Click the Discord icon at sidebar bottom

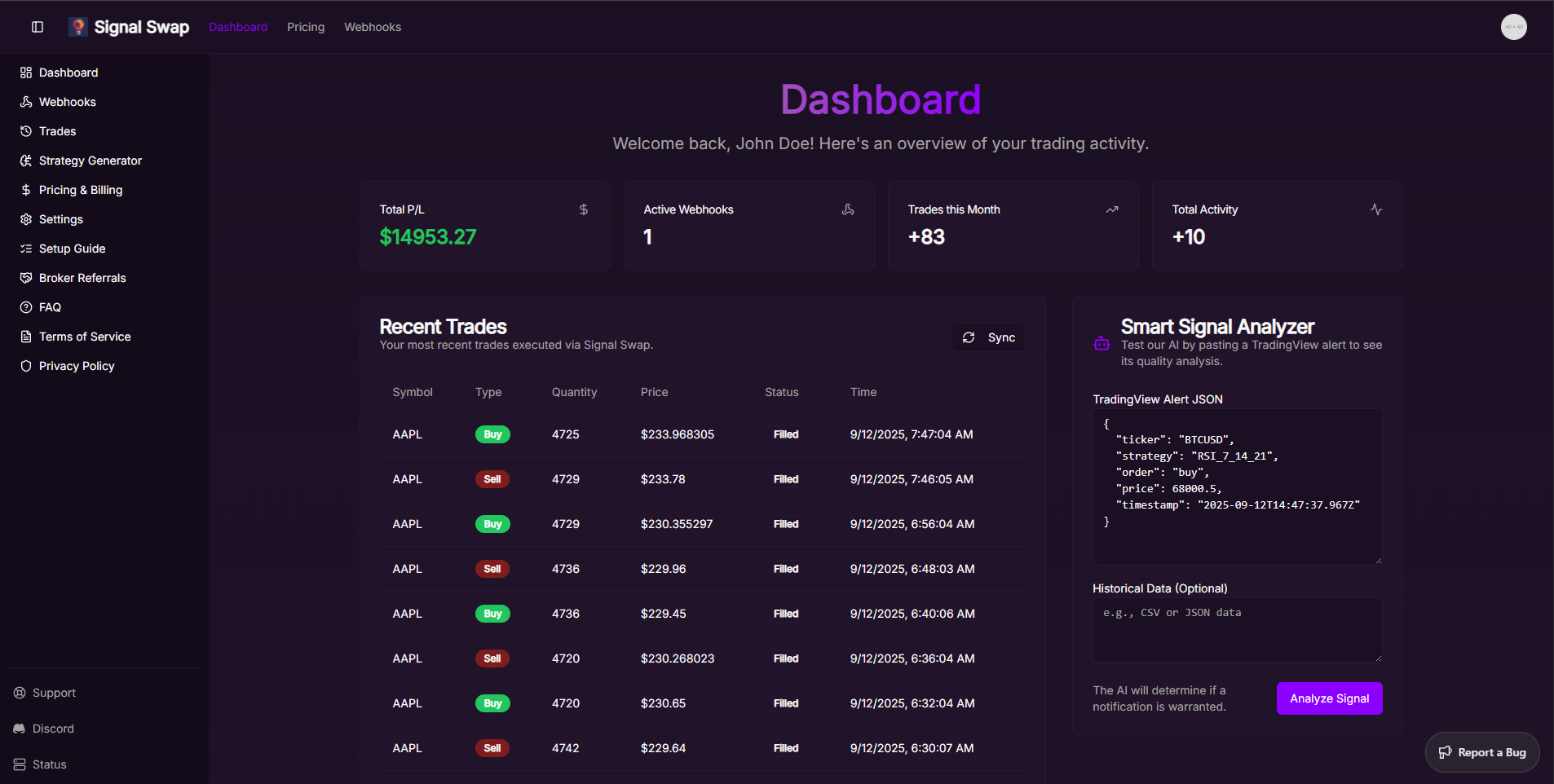click(20, 728)
